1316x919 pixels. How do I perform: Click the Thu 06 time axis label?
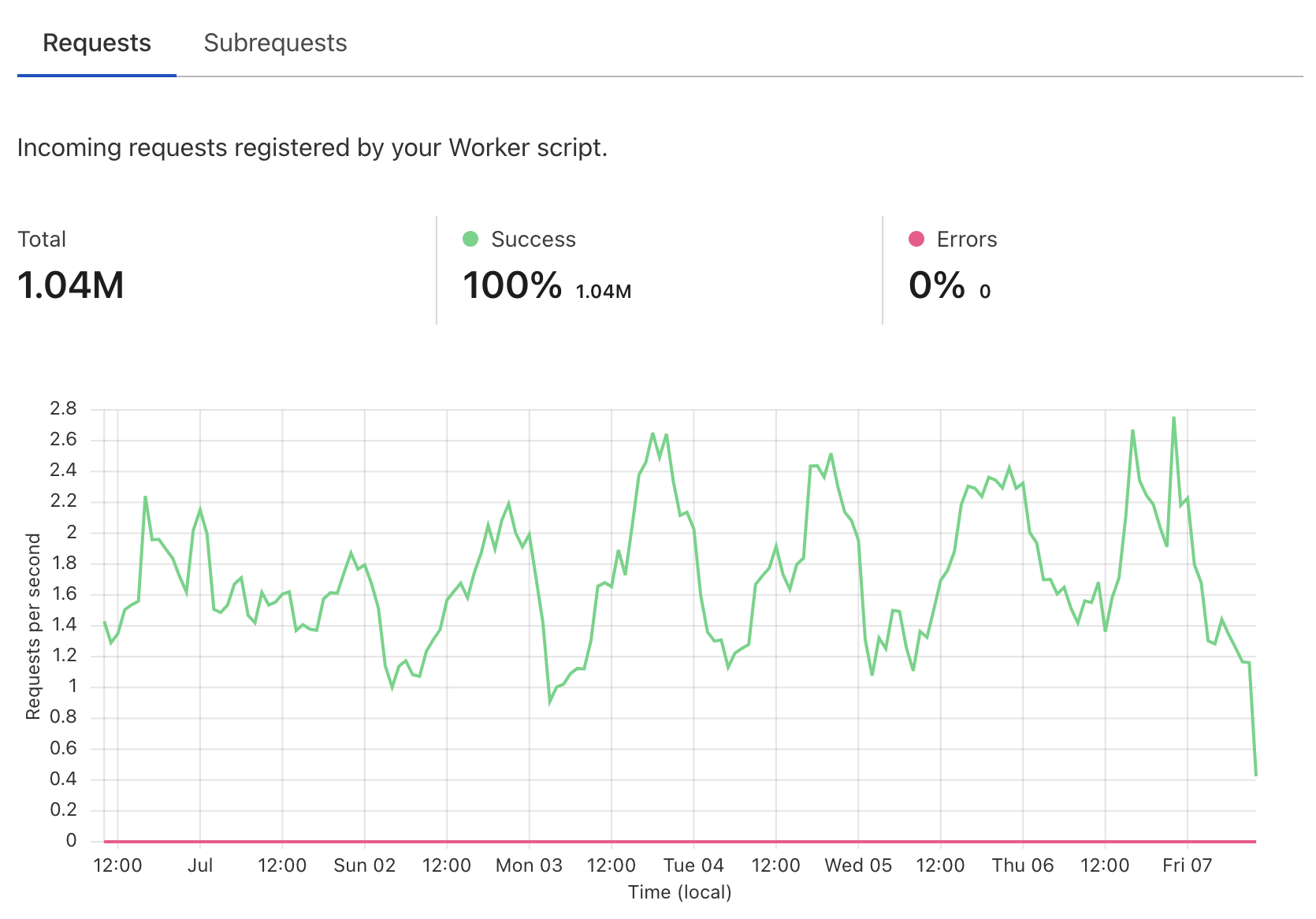coord(1022,865)
